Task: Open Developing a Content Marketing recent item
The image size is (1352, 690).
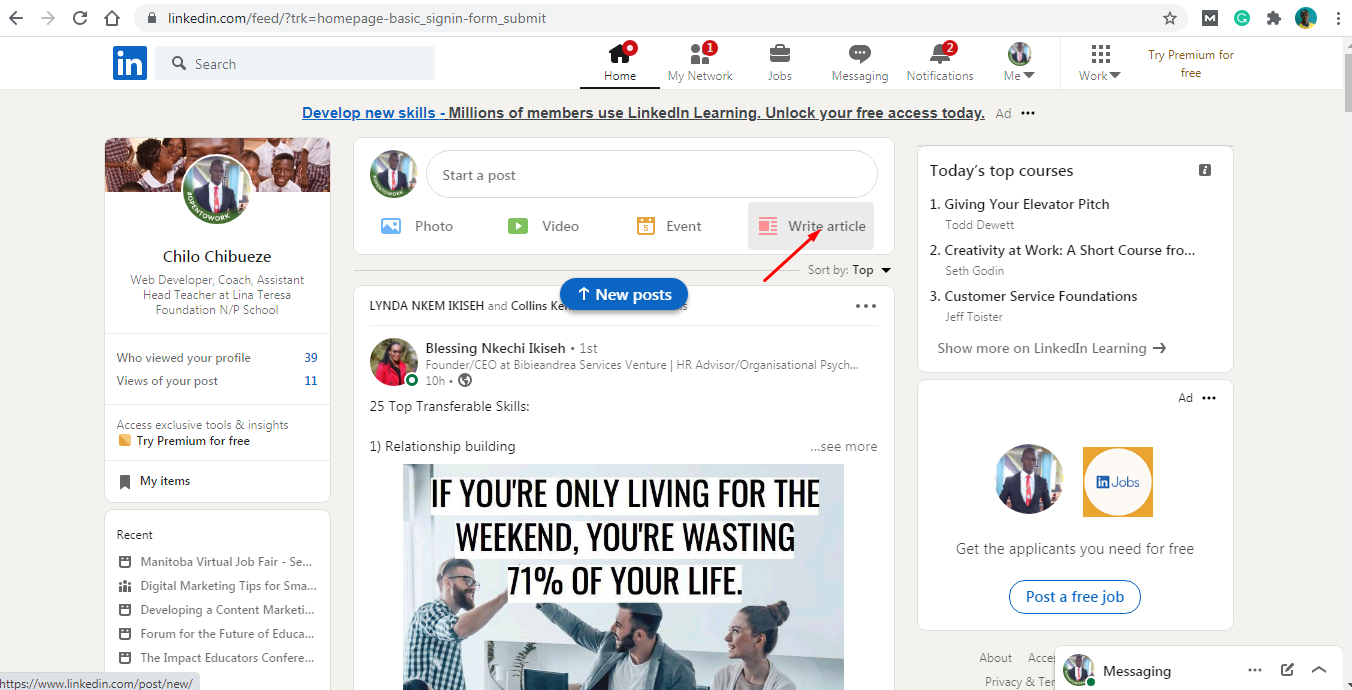Action: click(216, 610)
